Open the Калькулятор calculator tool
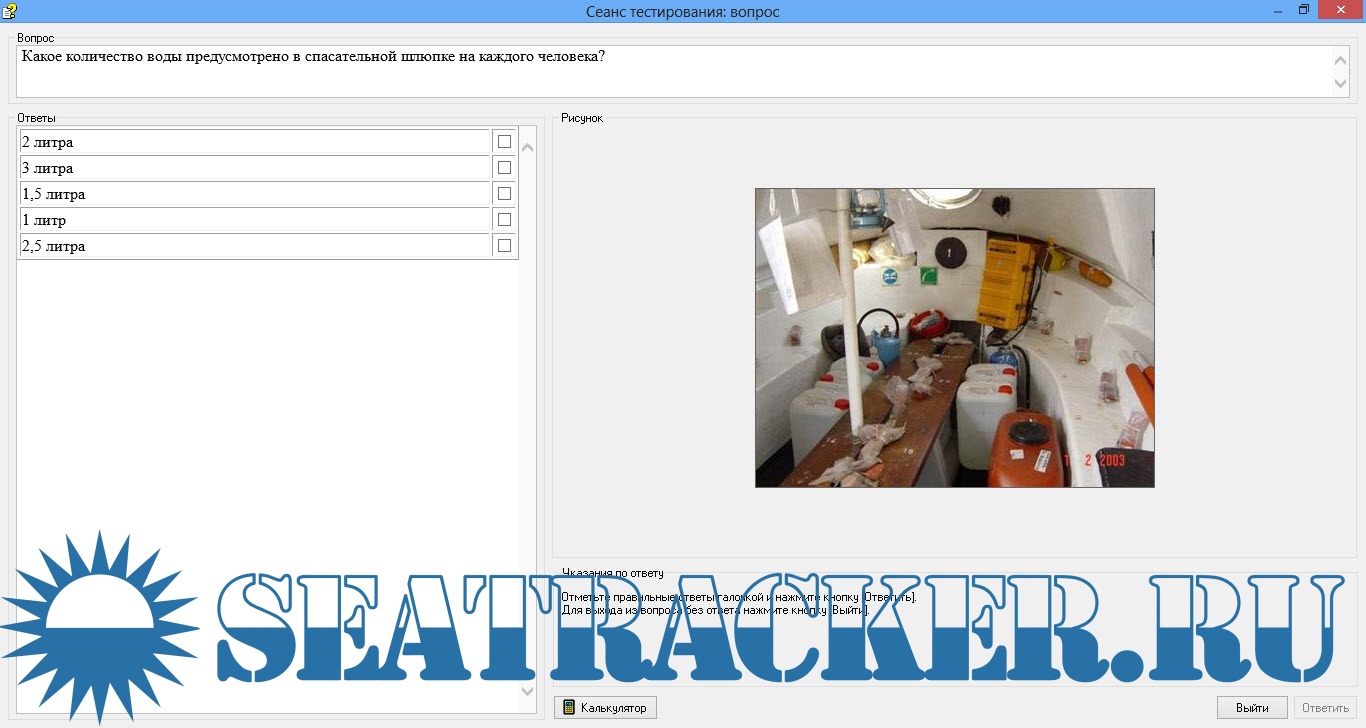Screen dimensions: 1366x728 click(x=605, y=708)
